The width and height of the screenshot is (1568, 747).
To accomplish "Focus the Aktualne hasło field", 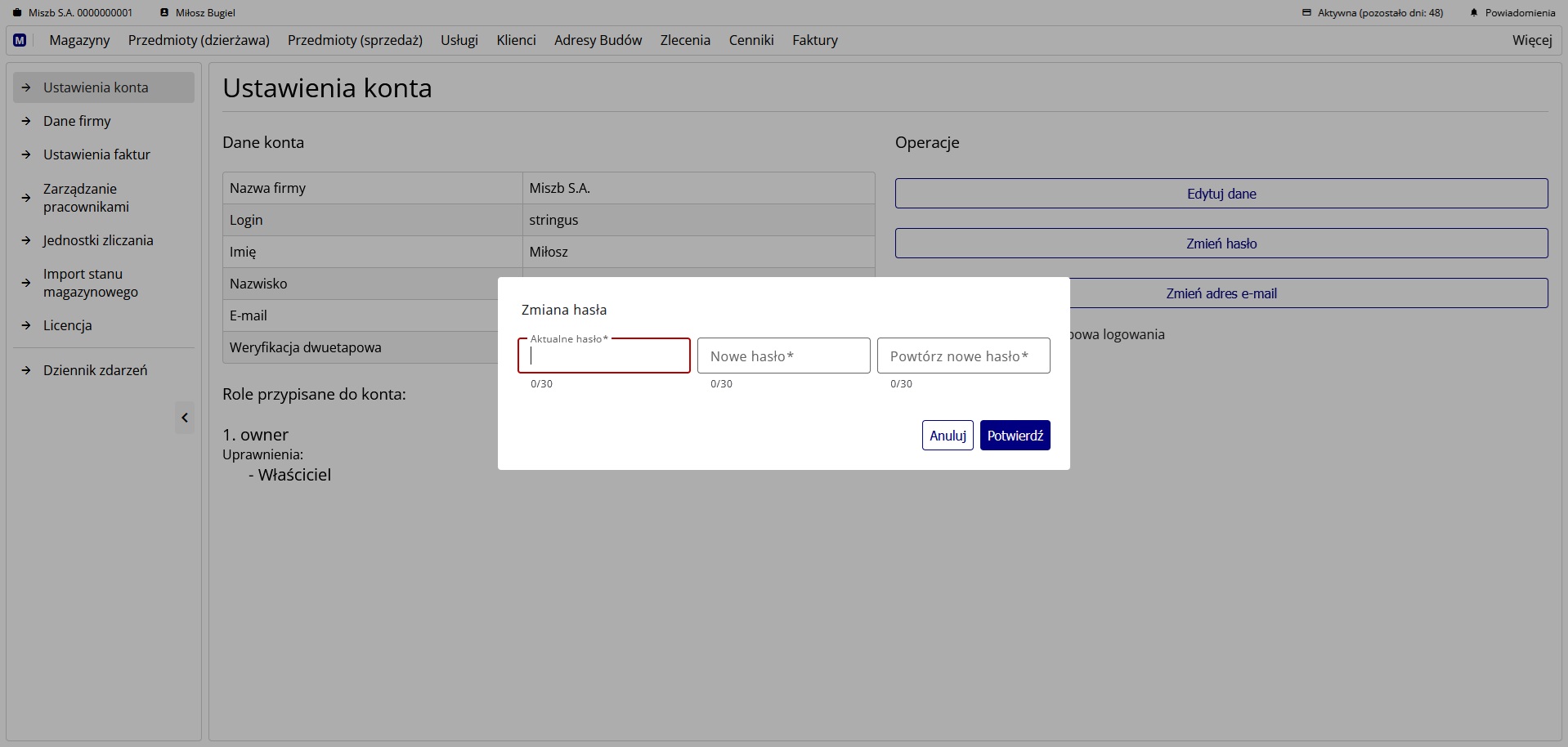I will pyautogui.click(x=604, y=356).
